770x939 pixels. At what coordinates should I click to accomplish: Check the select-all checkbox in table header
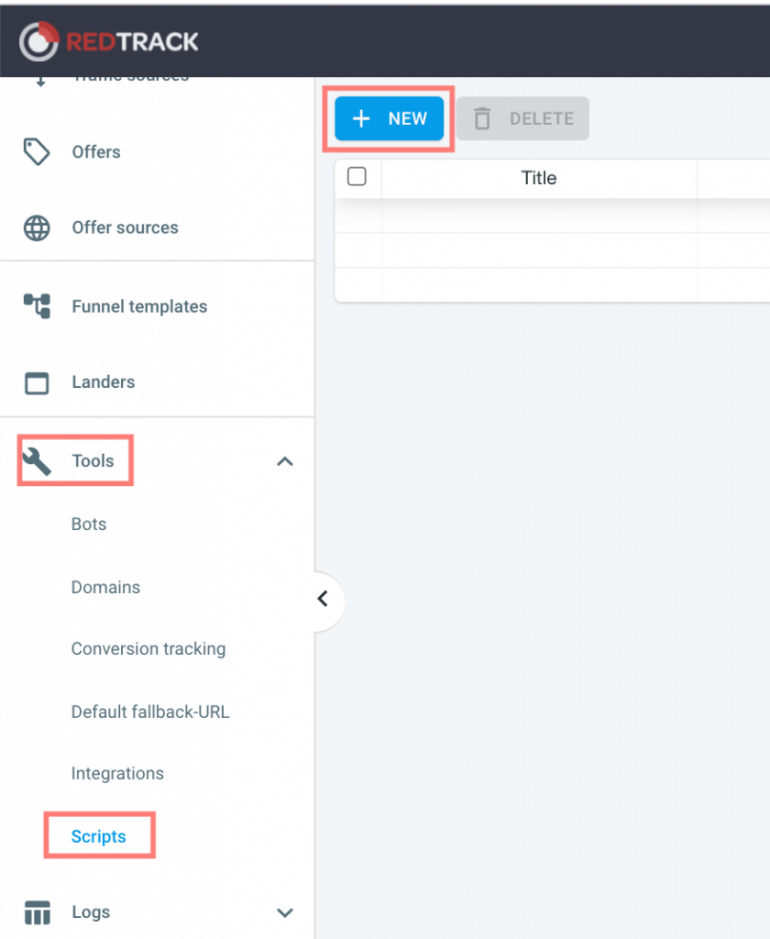(x=357, y=176)
